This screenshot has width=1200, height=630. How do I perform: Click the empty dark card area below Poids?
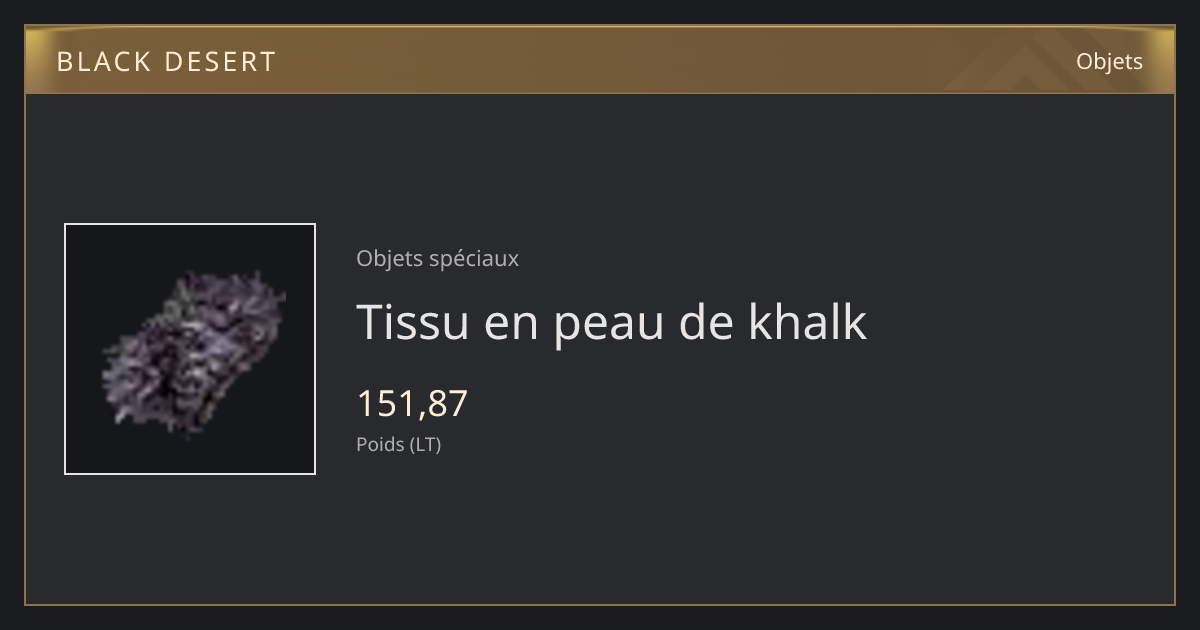coord(600,530)
